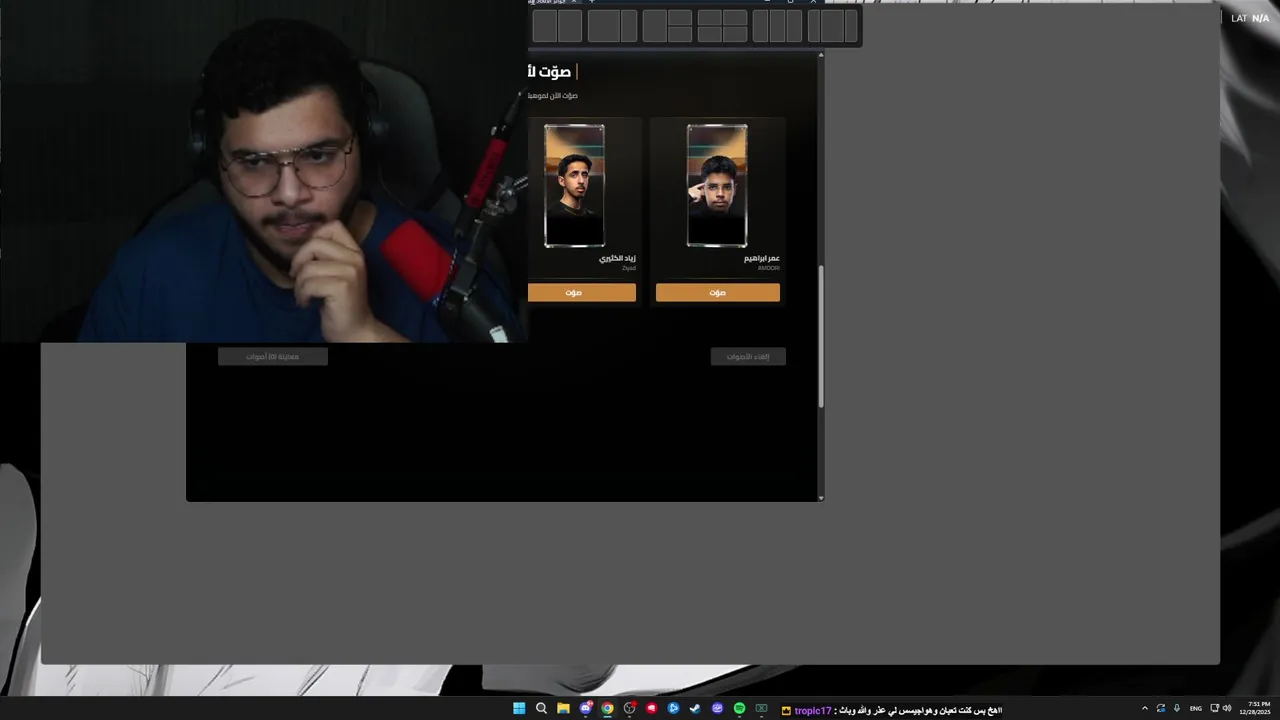1280x720 pixels.
Task: Switch ENG input language
Action: 1195,709
